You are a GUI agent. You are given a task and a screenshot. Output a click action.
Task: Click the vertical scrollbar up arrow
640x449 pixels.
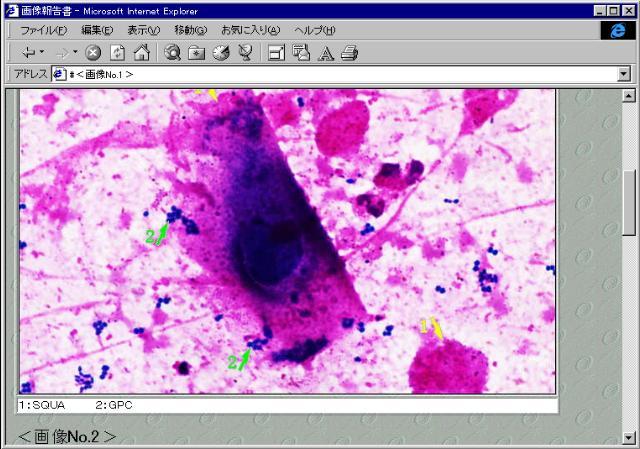pos(629,96)
